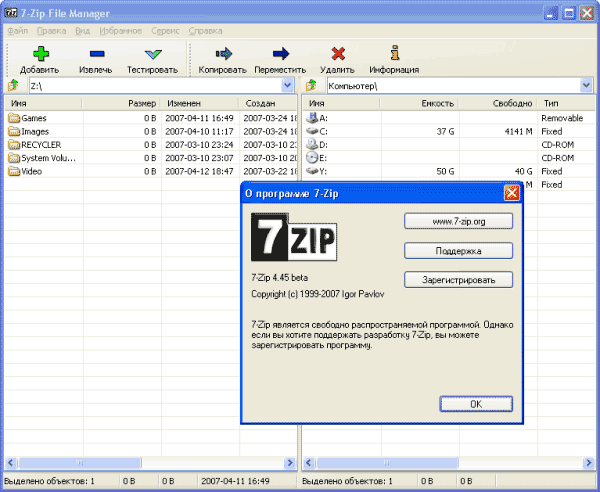Select the Games folder icon
This screenshot has height=492, width=600.
[14, 118]
